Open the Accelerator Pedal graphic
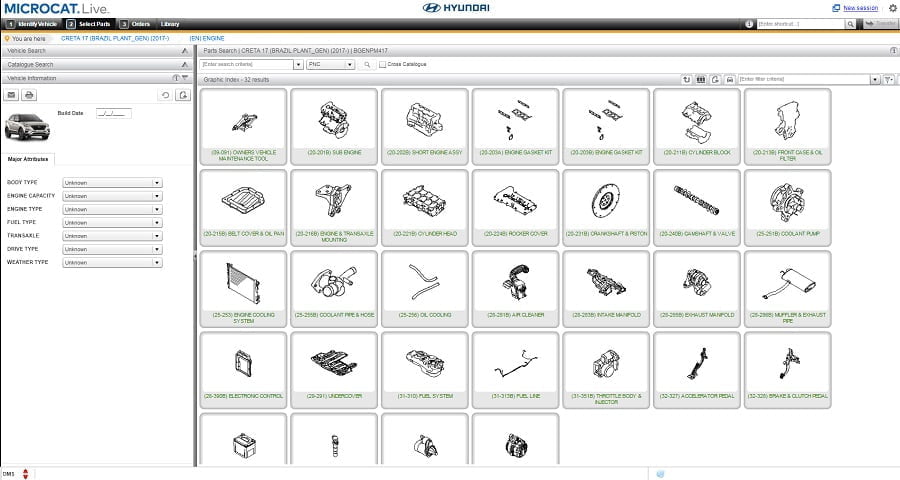This screenshot has height=480, width=900. click(x=697, y=370)
